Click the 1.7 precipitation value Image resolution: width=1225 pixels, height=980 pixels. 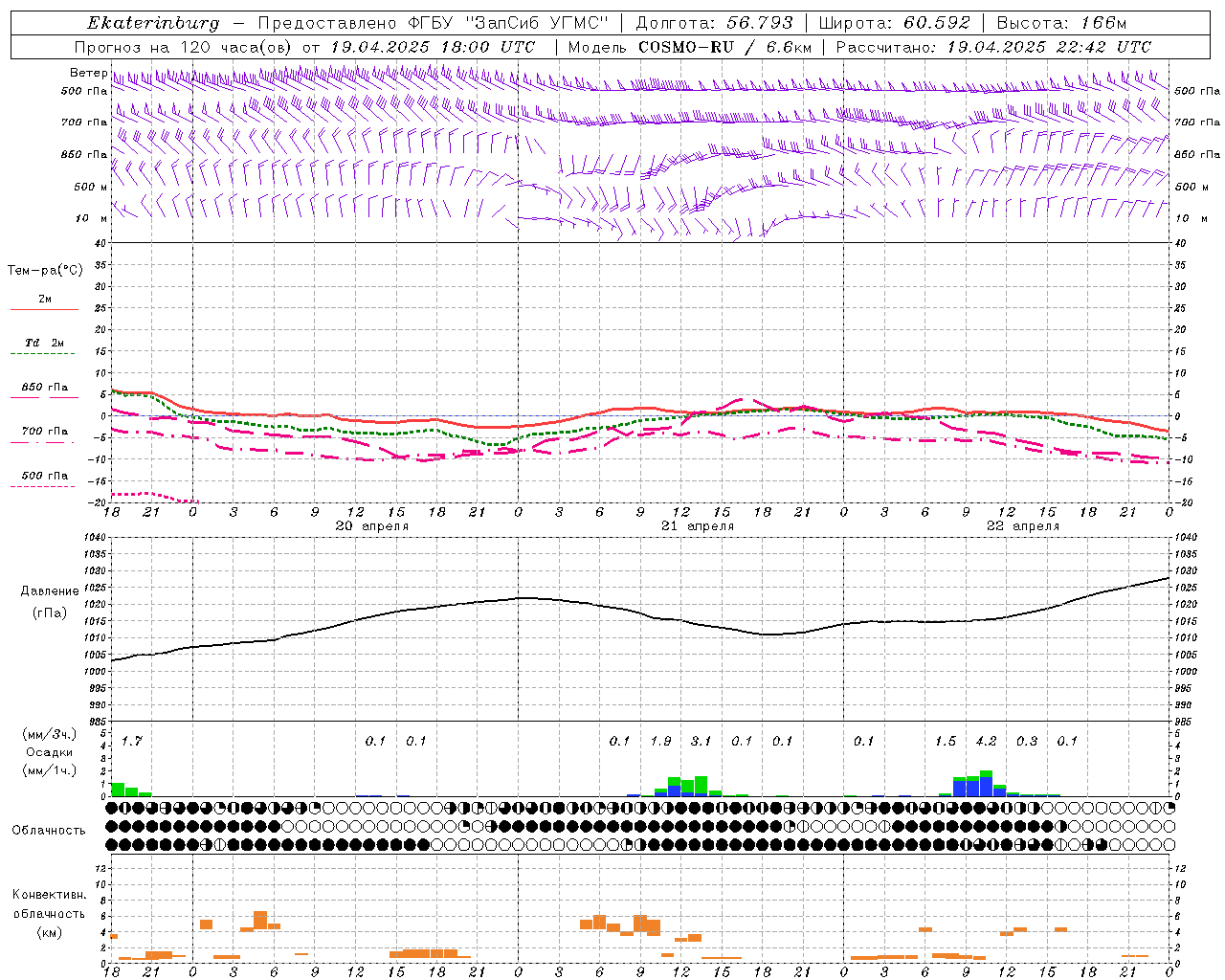tap(131, 741)
